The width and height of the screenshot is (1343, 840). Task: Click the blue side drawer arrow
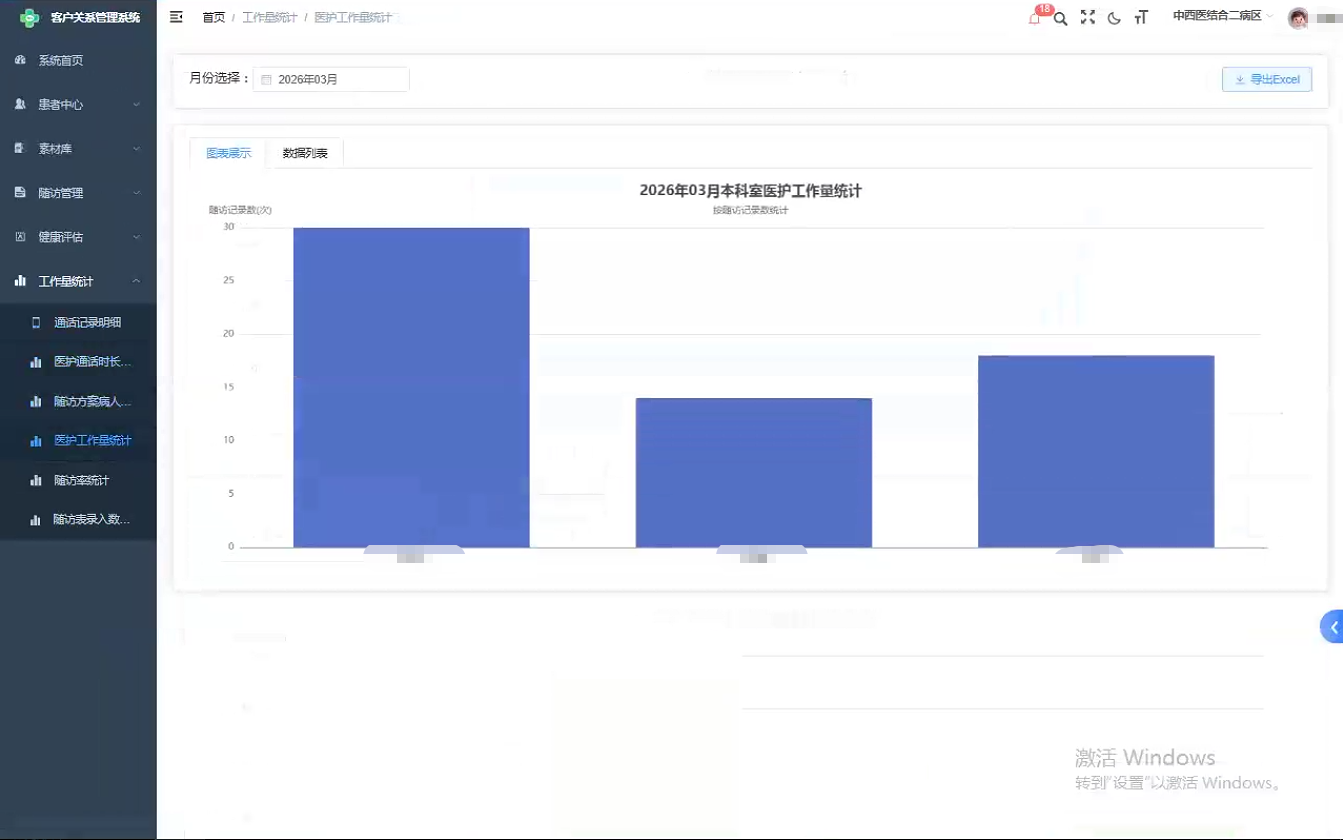point(1332,627)
